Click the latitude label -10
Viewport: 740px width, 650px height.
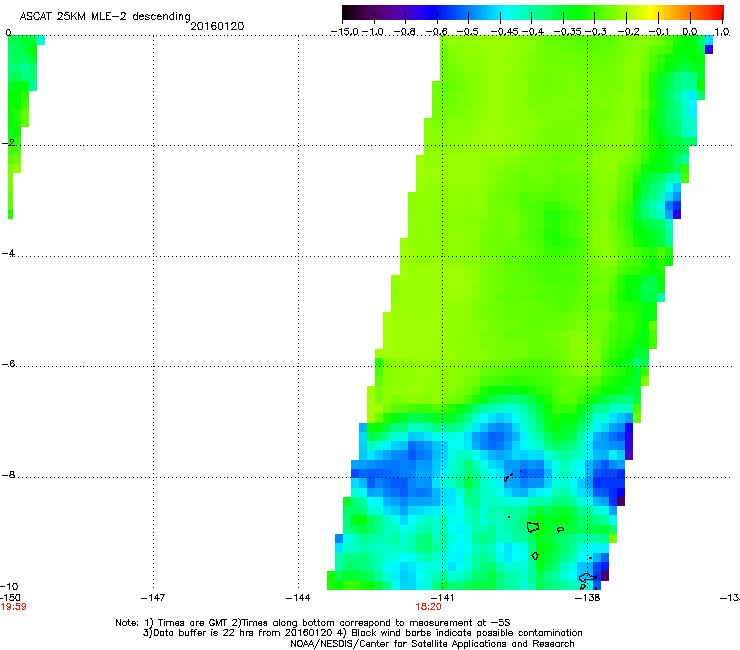tap(9, 587)
